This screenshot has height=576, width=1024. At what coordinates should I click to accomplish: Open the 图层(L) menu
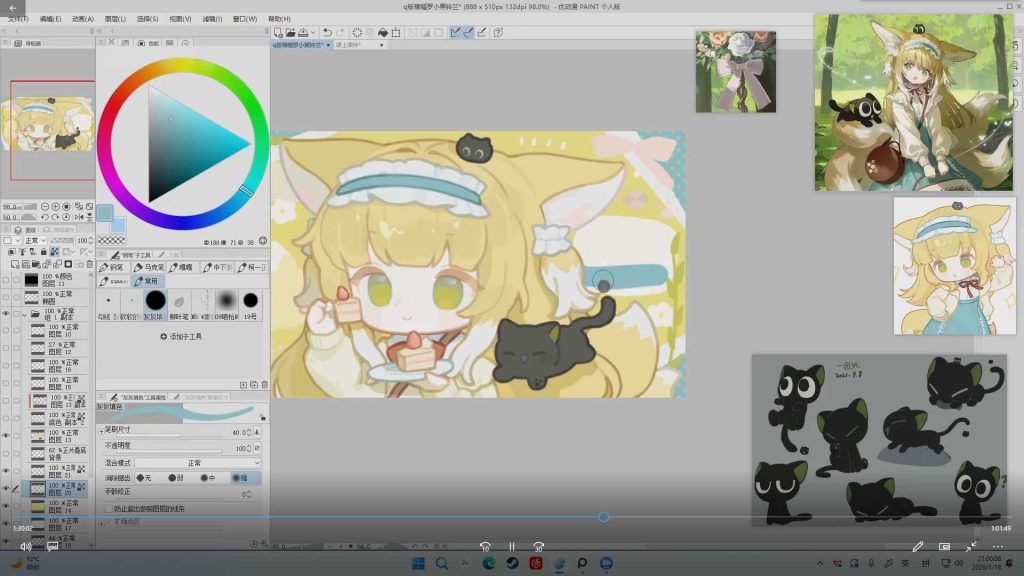(x=116, y=19)
